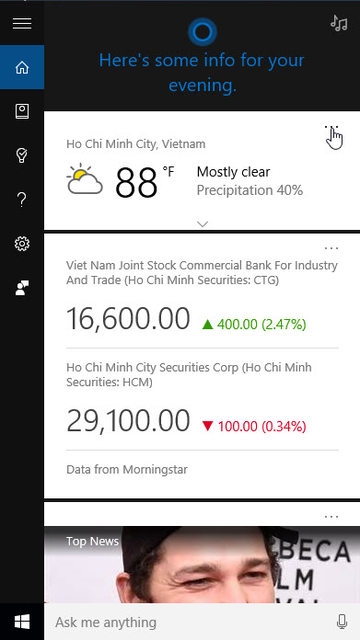The image size is (360, 640).
Task: Click the Data from Morningstar text
Action: [x=127, y=469]
